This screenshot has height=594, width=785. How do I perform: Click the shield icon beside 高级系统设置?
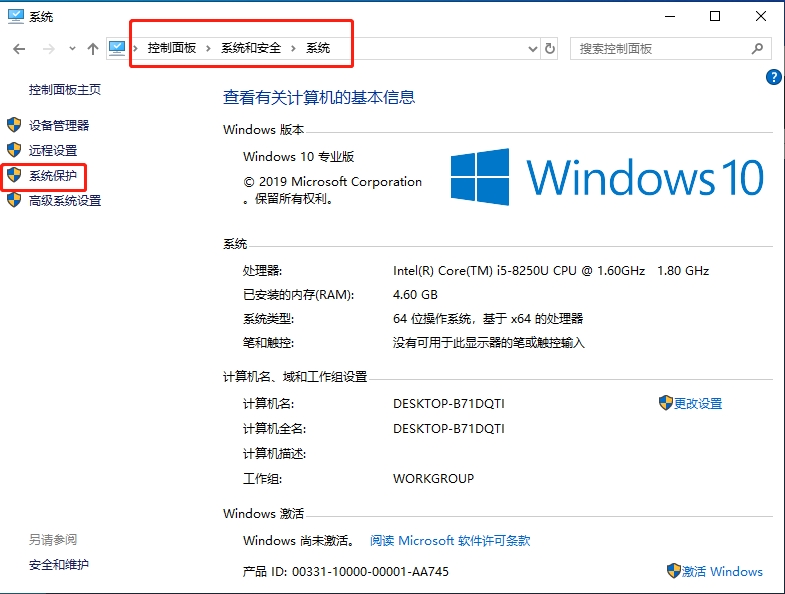click(x=14, y=200)
